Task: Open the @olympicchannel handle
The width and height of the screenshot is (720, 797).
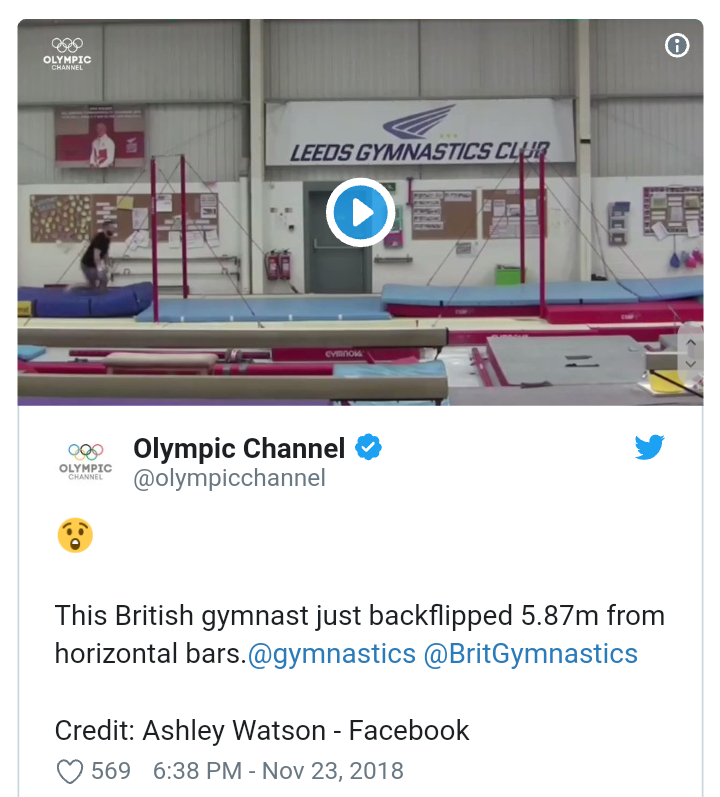Action: 229,478
